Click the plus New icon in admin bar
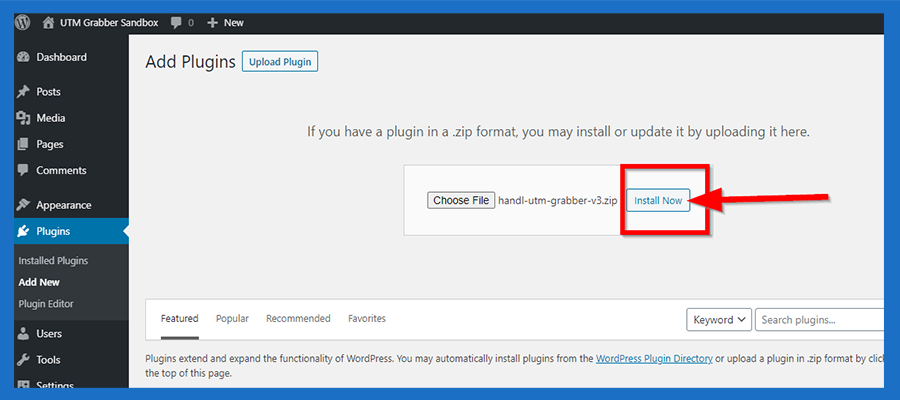Viewport: 900px width, 400px height. [x=212, y=22]
